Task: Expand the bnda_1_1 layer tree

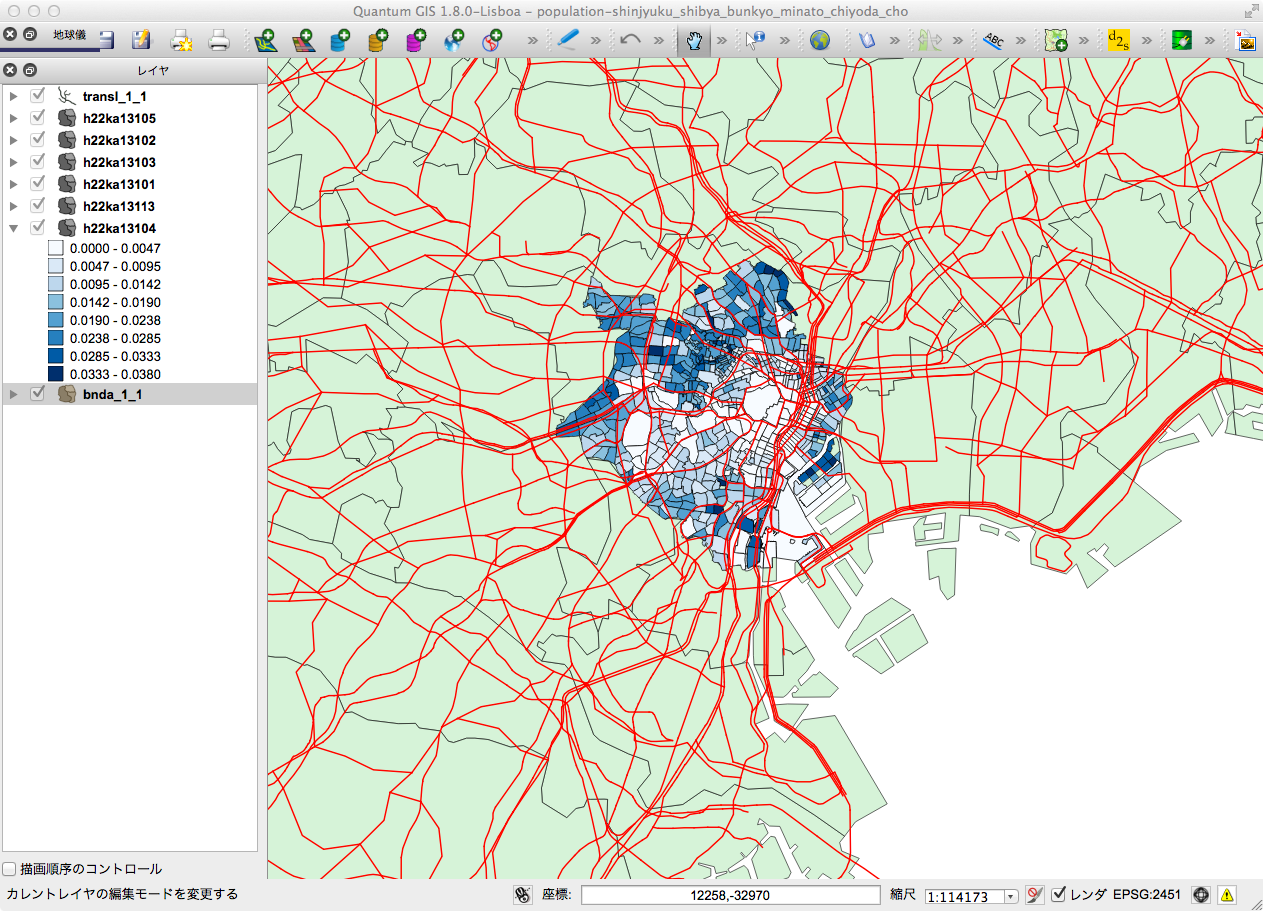Action: click(x=13, y=394)
